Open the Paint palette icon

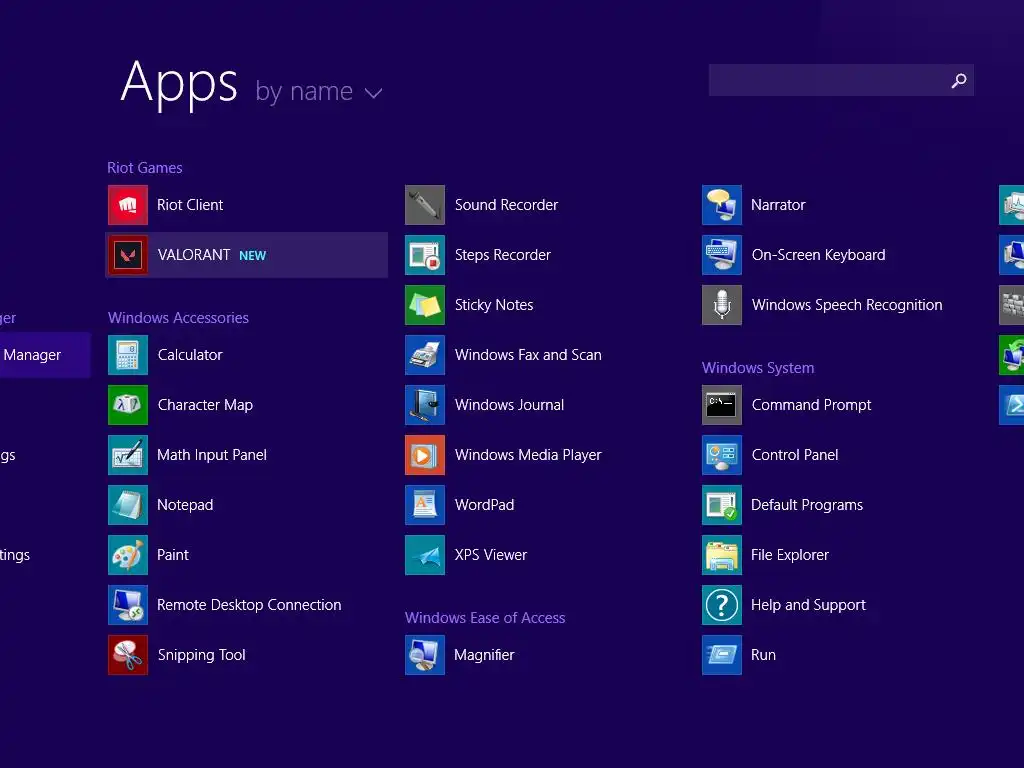[x=128, y=555]
